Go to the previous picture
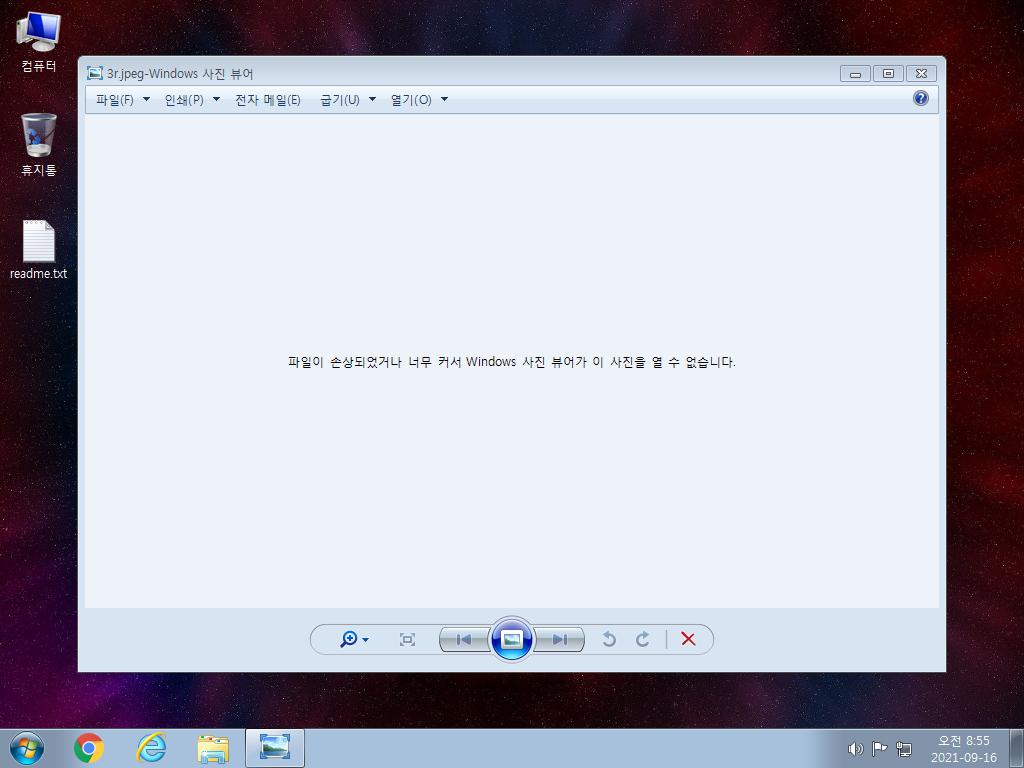The height and width of the screenshot is (768, 1024). tap(464, 639)
